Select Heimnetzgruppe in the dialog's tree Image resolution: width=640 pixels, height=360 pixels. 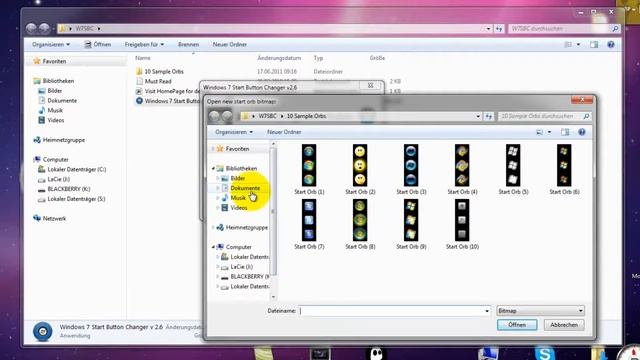(x=247, y=227)
